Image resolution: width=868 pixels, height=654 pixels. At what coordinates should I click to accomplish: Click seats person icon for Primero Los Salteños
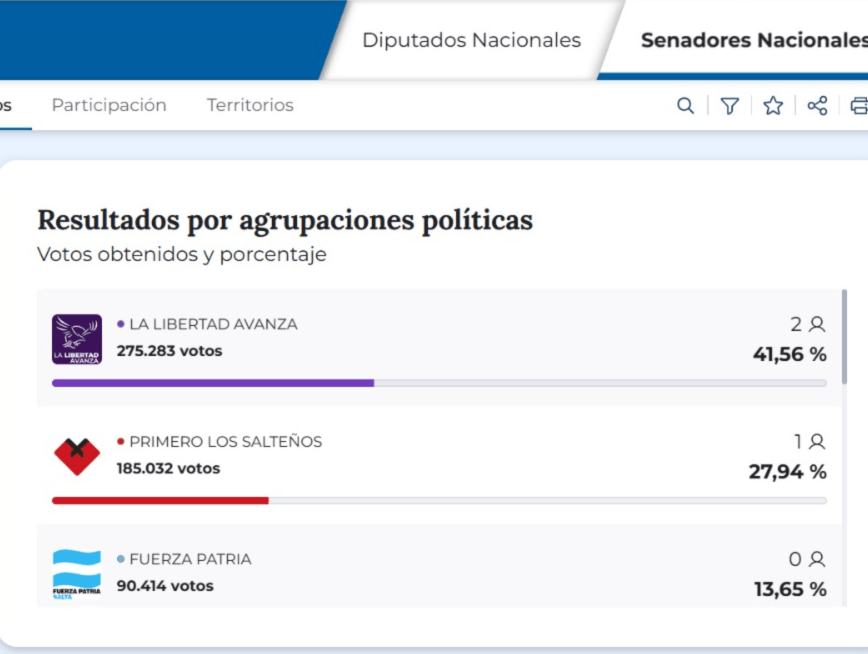coord(817,441)
